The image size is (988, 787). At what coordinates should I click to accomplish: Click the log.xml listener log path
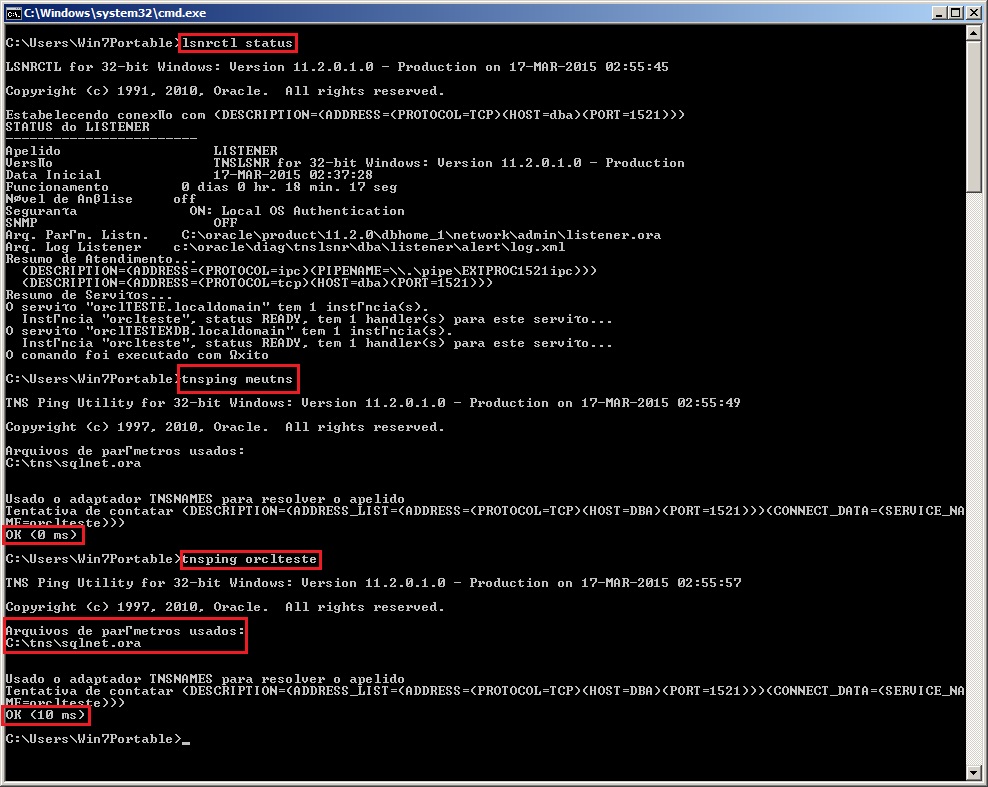(369, 247)
